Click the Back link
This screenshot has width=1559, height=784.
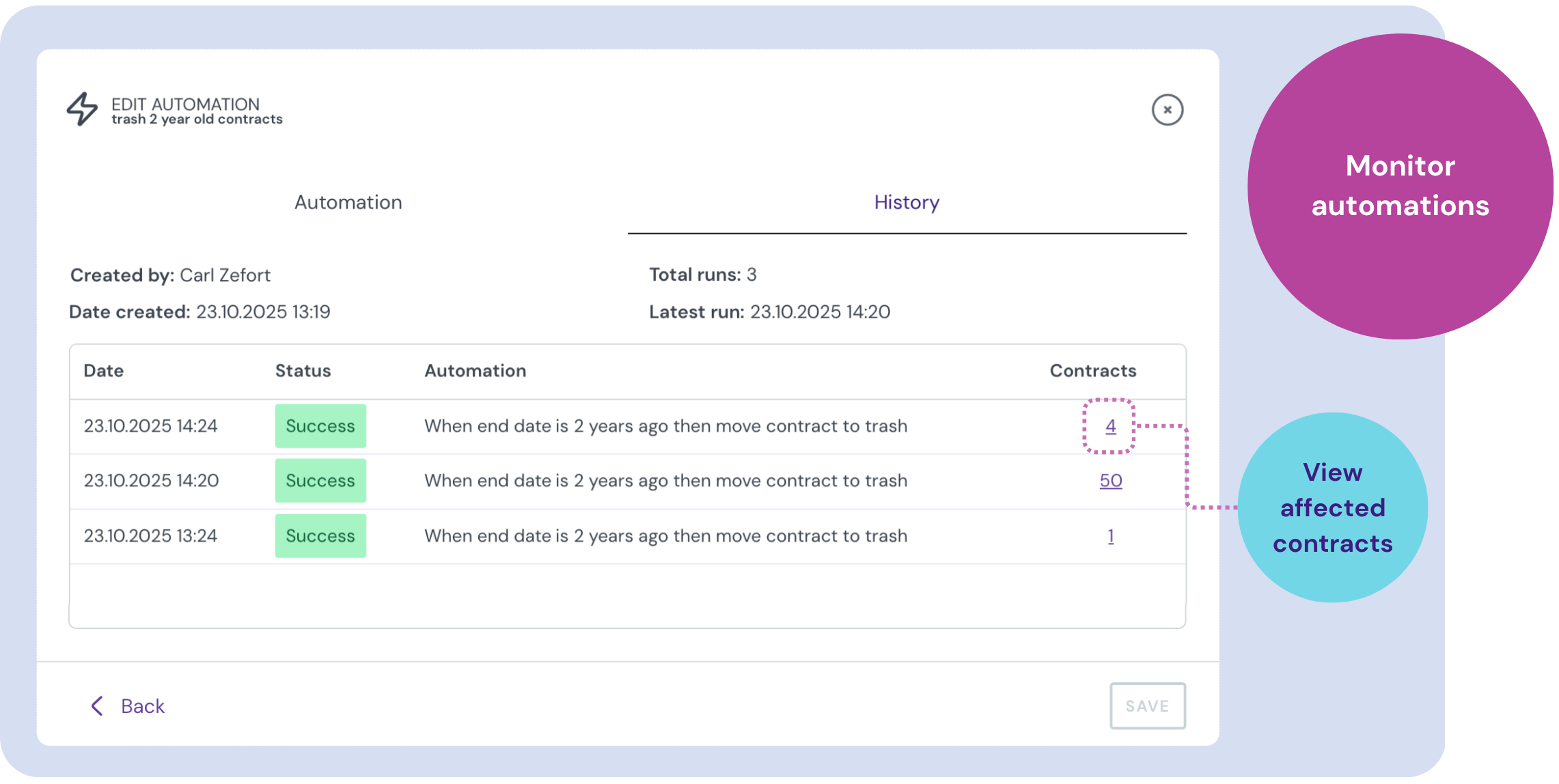point(142,705)
